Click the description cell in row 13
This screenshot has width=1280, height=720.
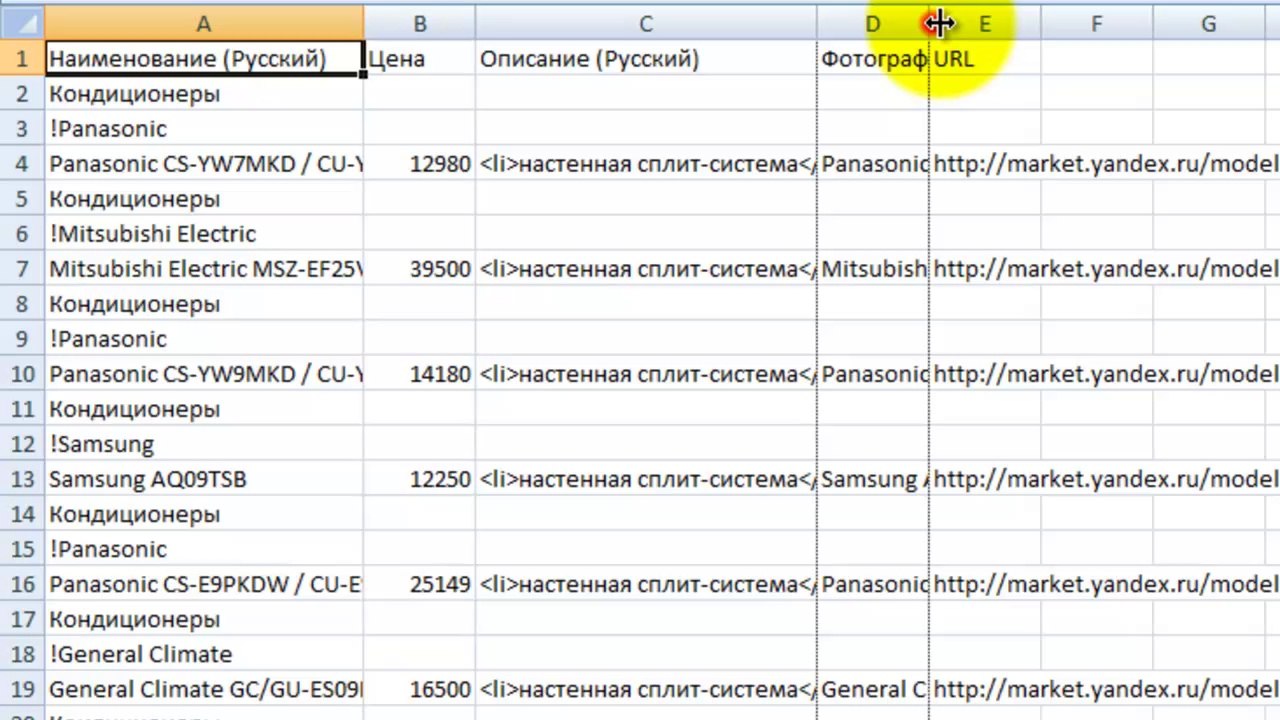coord(646,479)
